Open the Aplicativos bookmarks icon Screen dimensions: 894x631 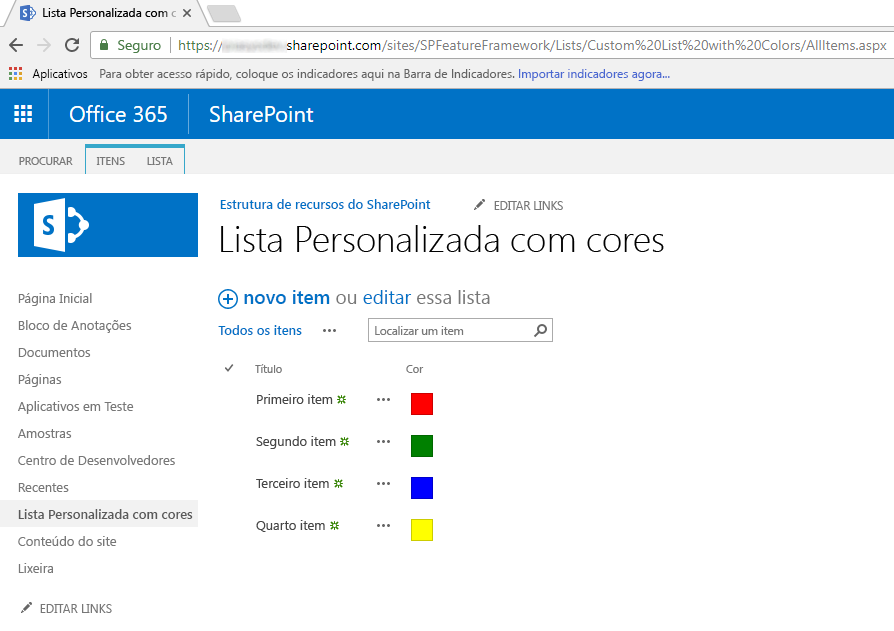coord(15,74)
